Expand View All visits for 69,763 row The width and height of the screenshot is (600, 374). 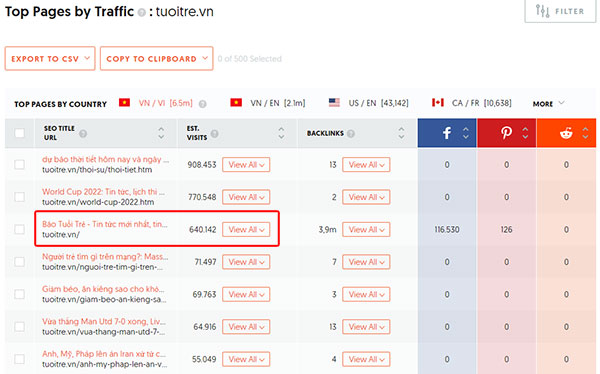[x=246, y=294]
